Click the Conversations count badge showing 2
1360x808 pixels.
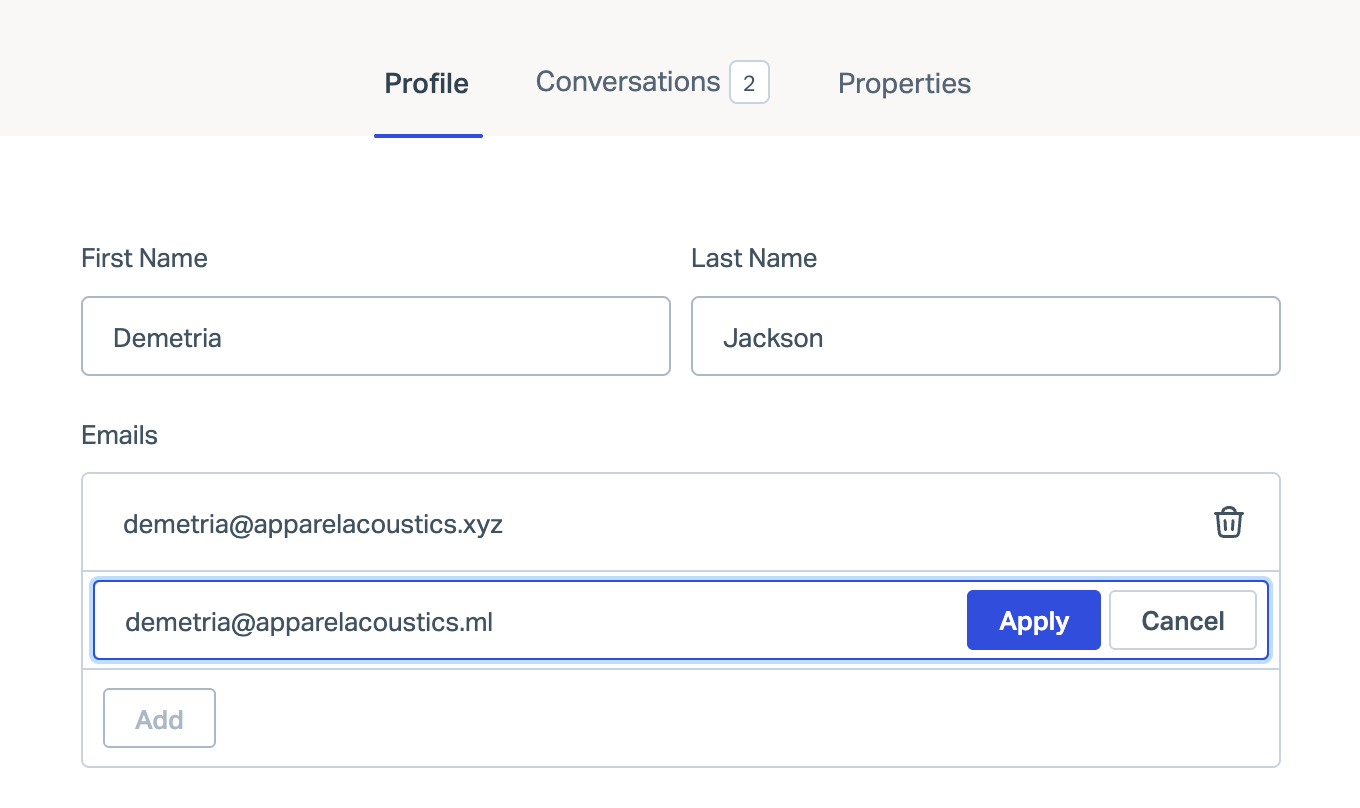tap(749, 83)
